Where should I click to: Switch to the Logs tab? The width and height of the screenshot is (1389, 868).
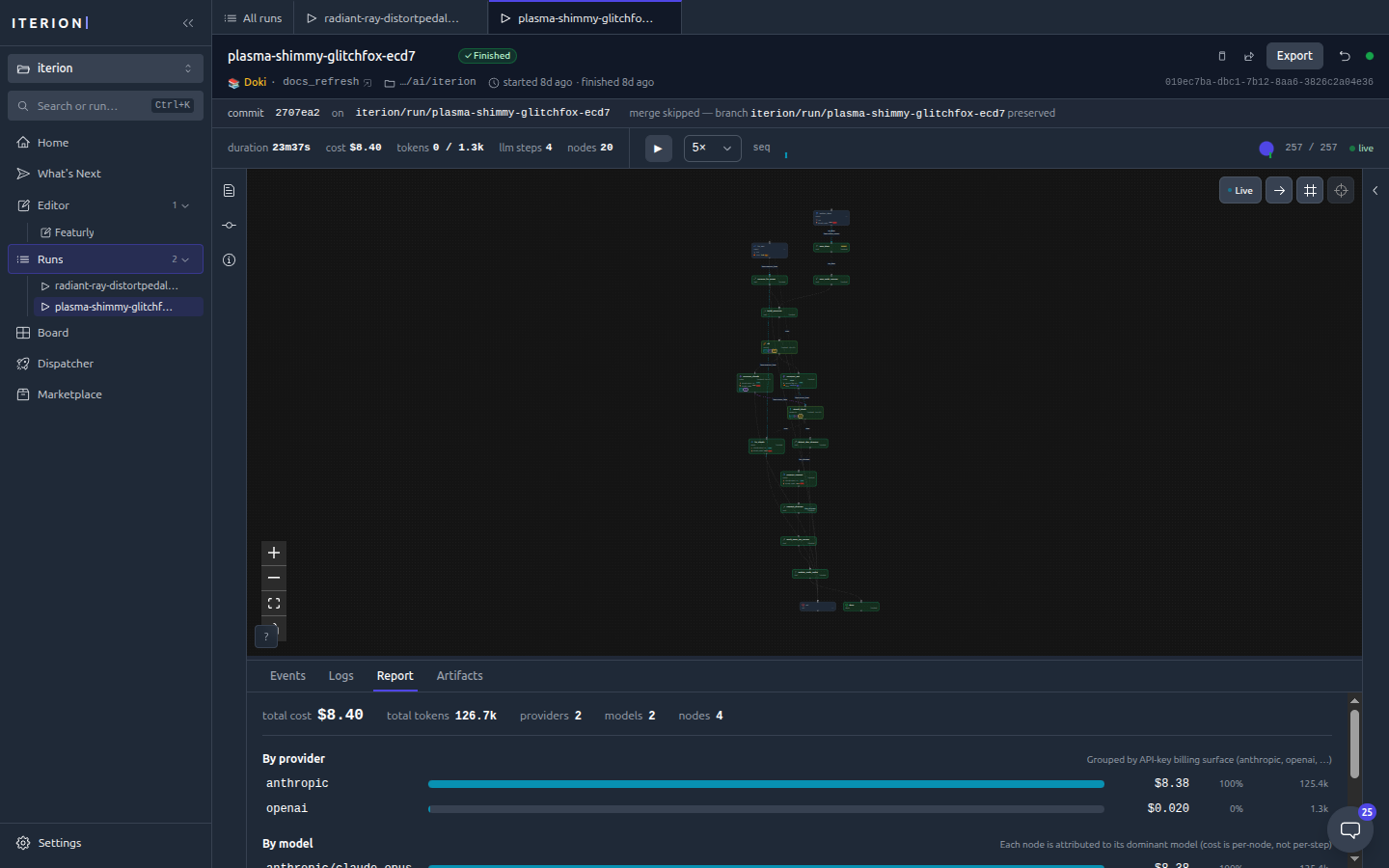[x=340, y=676]
